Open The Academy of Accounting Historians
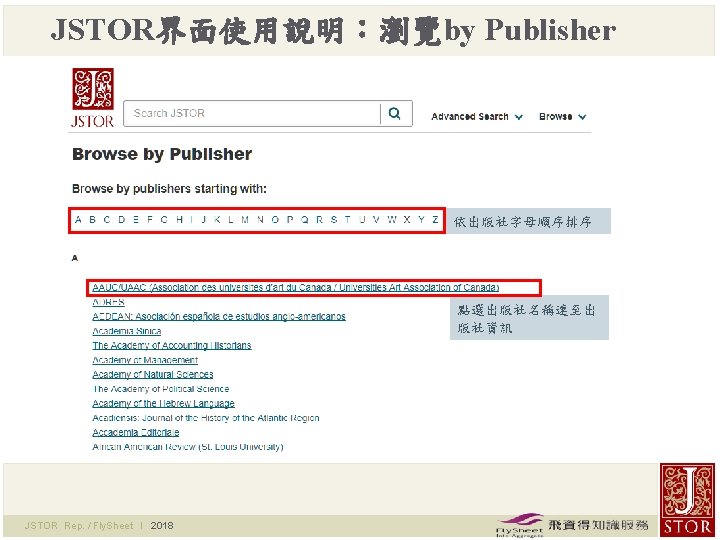 pos(172,345)
